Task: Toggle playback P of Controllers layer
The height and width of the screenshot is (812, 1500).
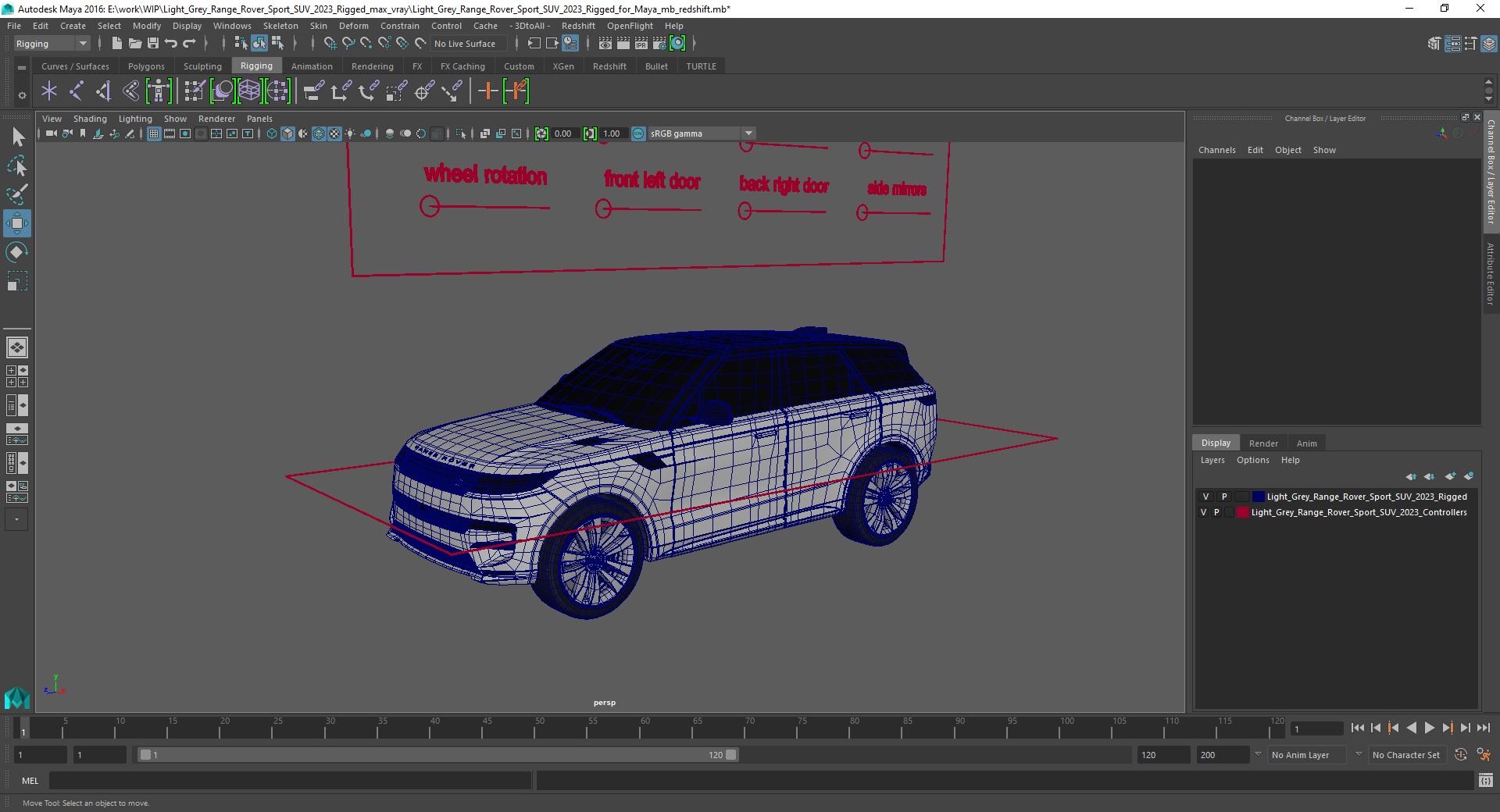Action: (x=1216, y=512)
